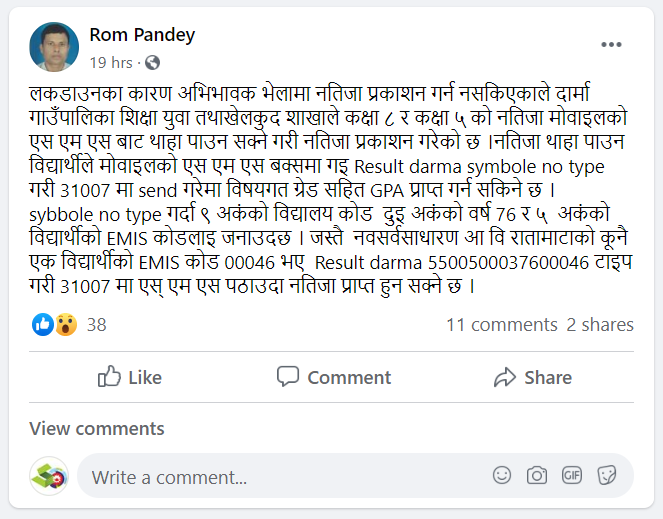
Task: Click the public audience globe icon
Action: 152,62
